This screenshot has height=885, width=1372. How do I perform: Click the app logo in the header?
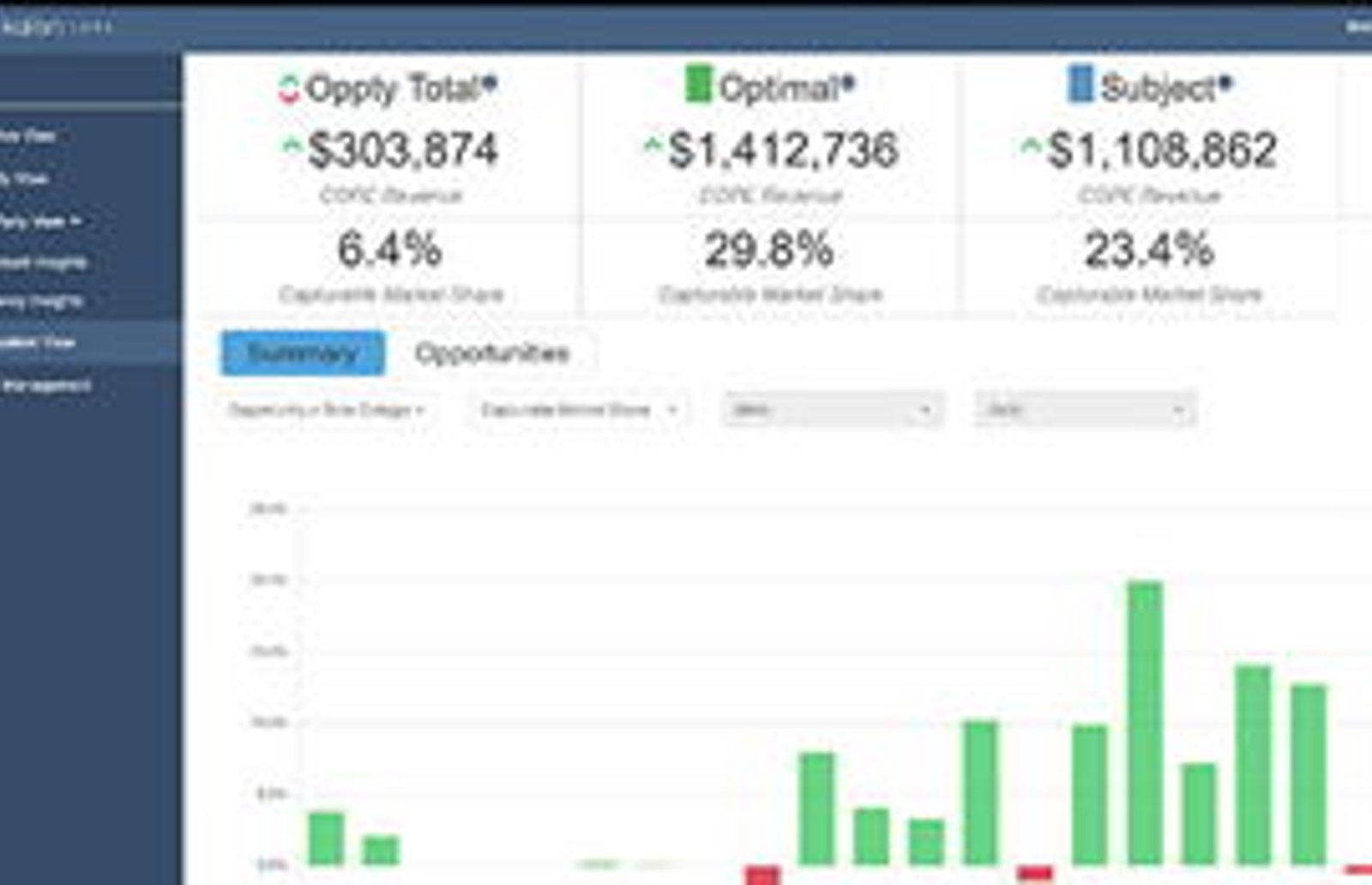pyautogui.click(x=56, y=27)
